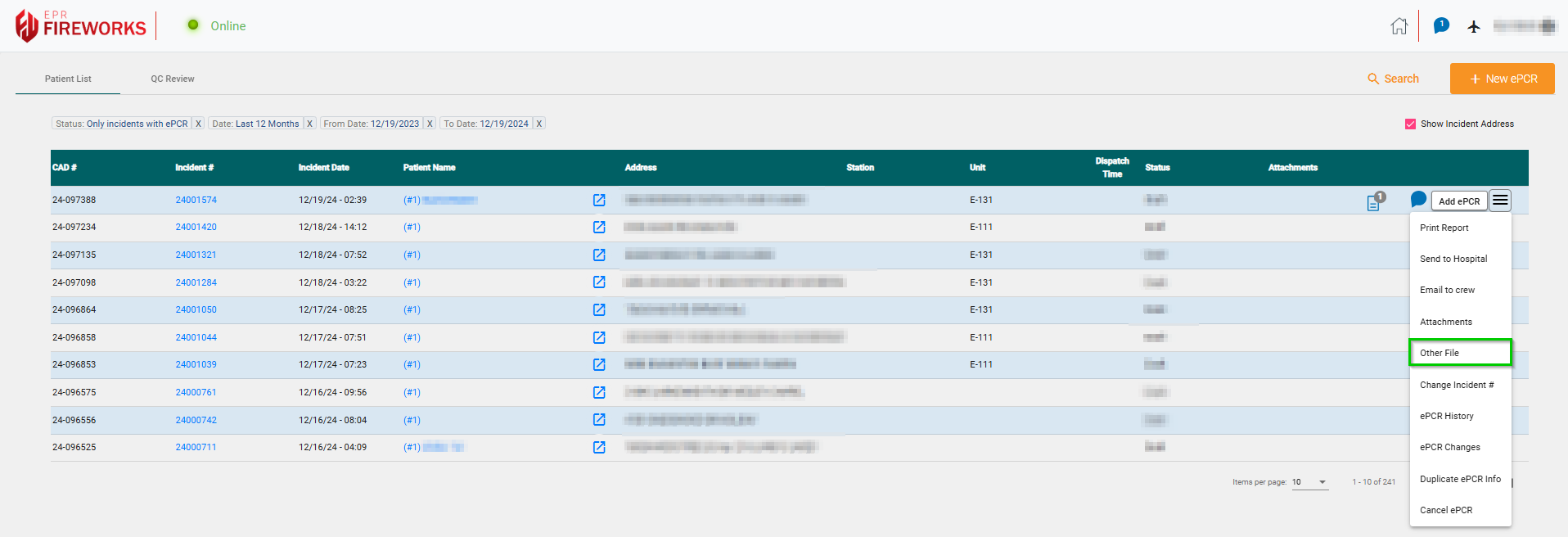Click chat bubble icon on first row
The height and width of the screenshot is (537, 1568).
(1418, 200)
